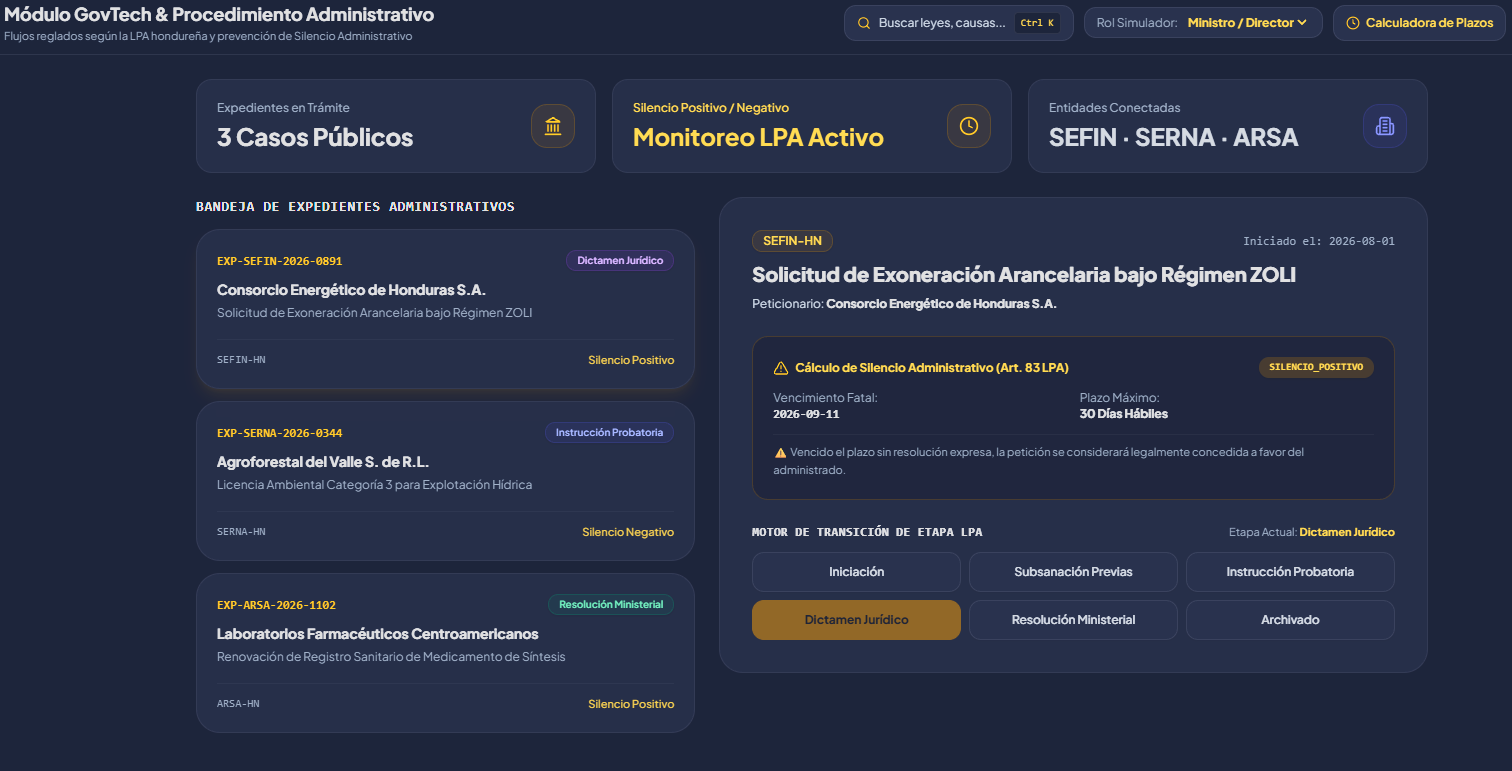Select the highlighted Dictamen Jurídico stage button
The height and width of the screenshot is (771, 1512).
pyautogui.click(x=856, y=620)
